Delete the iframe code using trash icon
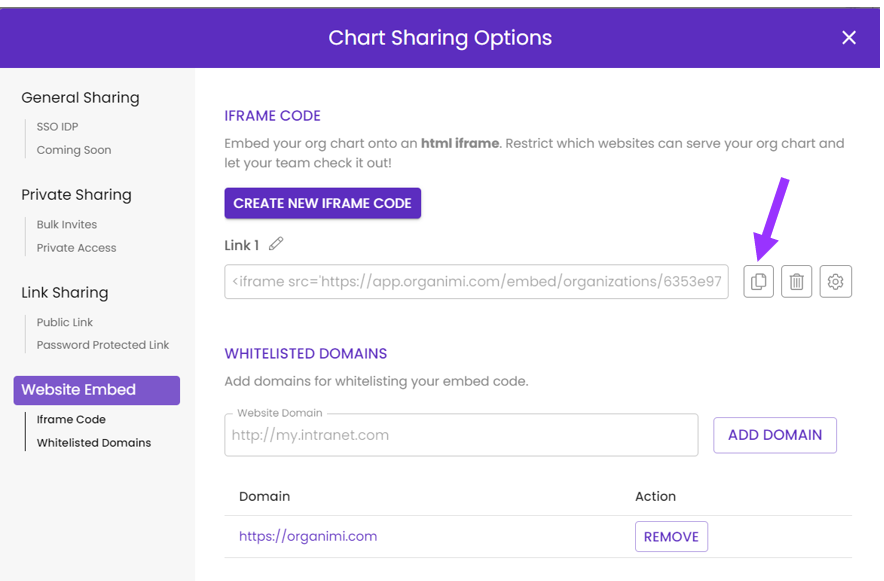This screenshot has height=581, width=884. click(x=796, y=281)
